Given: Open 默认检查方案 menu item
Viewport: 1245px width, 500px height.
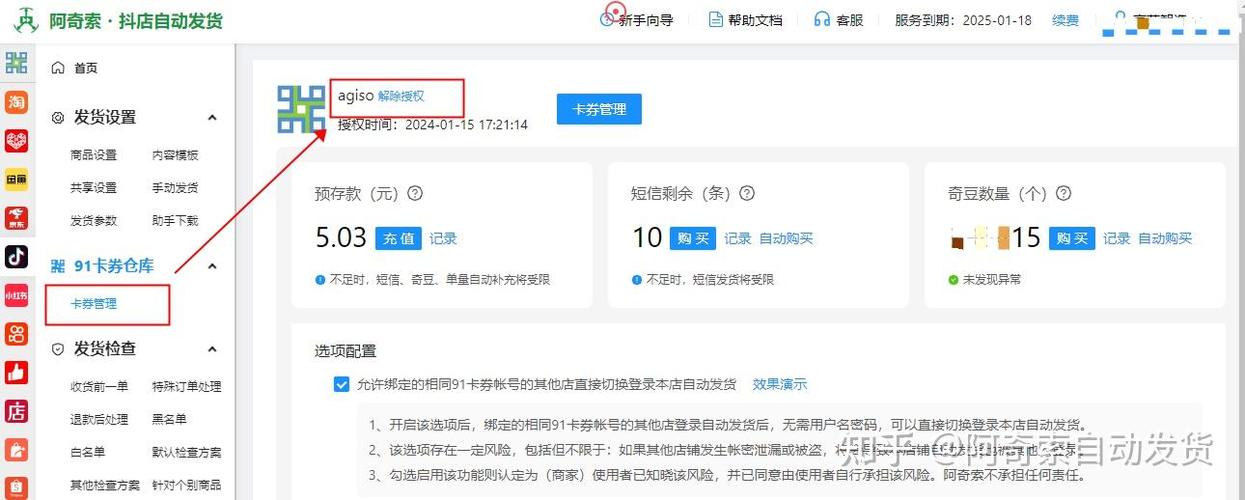Looking at the screenshot, I should coord(187,453).
